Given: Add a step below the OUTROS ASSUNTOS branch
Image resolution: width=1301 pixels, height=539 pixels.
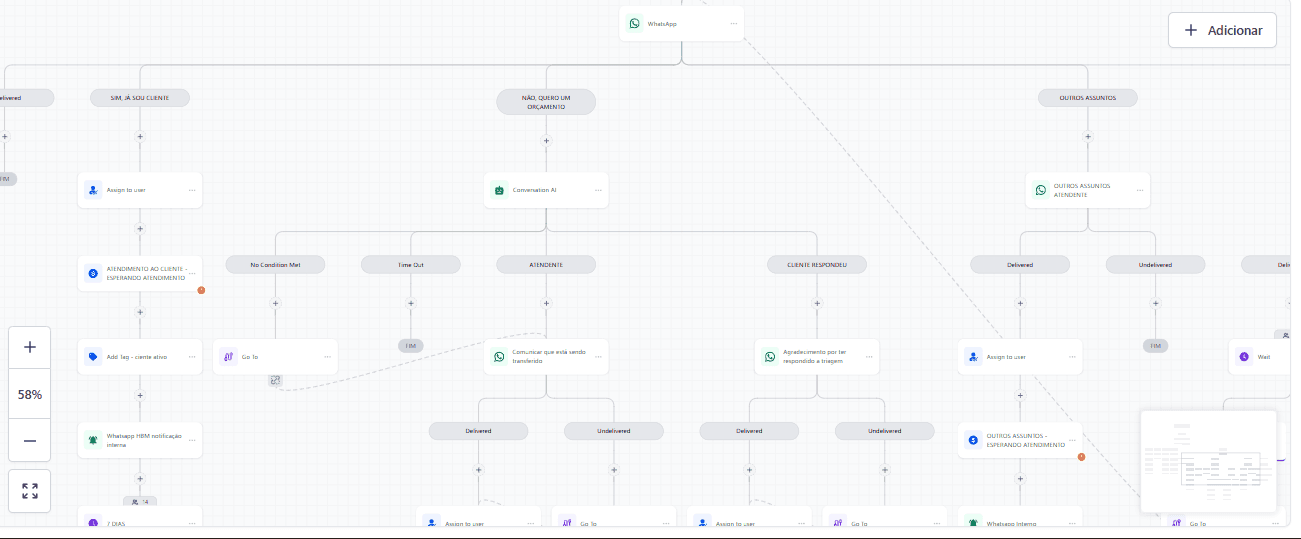Looking at the screenshot, I should pyautogui.click(x=1088, y=137).
